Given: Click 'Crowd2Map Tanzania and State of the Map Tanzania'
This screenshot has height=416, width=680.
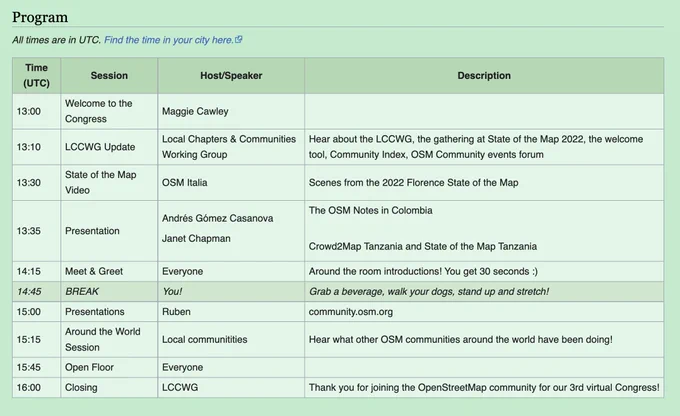Looking at the screenshot, I should (423, 246).
